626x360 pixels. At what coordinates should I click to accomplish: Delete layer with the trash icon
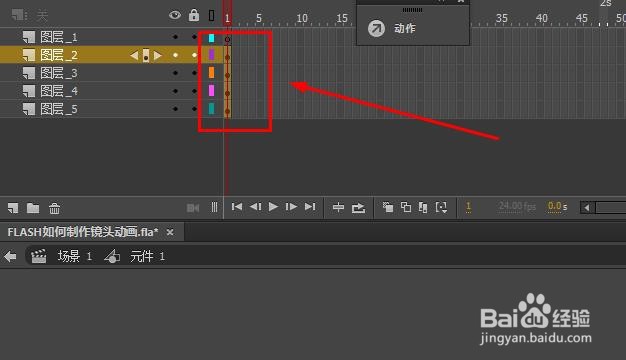(54, 208)
